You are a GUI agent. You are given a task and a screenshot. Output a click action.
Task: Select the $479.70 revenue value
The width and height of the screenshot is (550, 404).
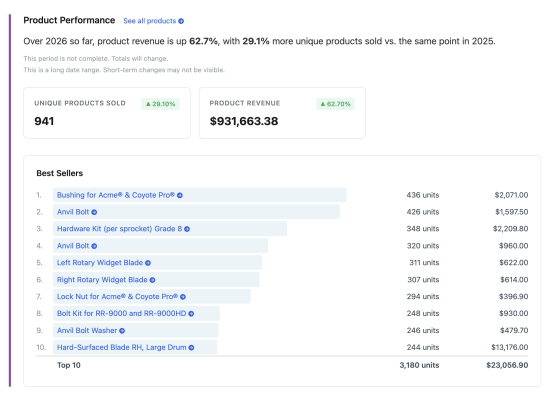tap(514, 330)
